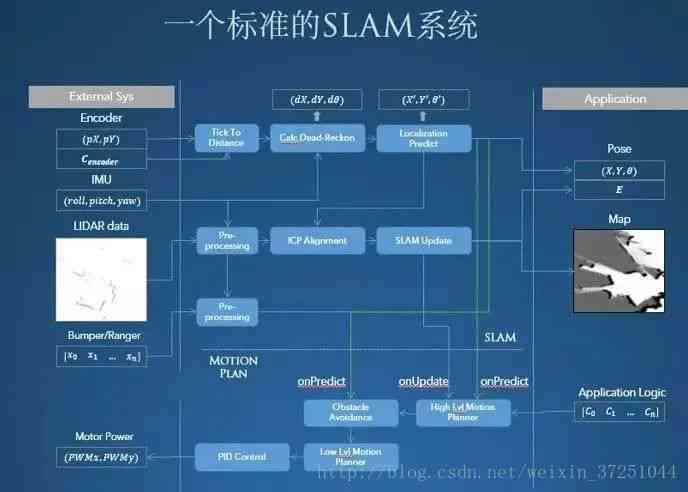The width and height of the screenshot is (688, 492).
Task: Click the Application header box
Action: point(615,99)
